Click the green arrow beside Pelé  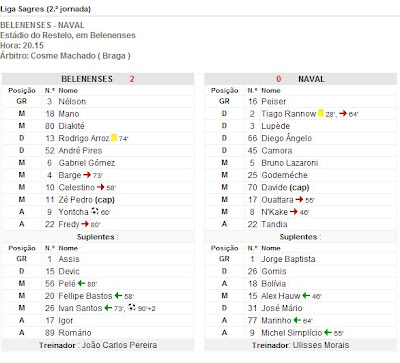(81, 283)
